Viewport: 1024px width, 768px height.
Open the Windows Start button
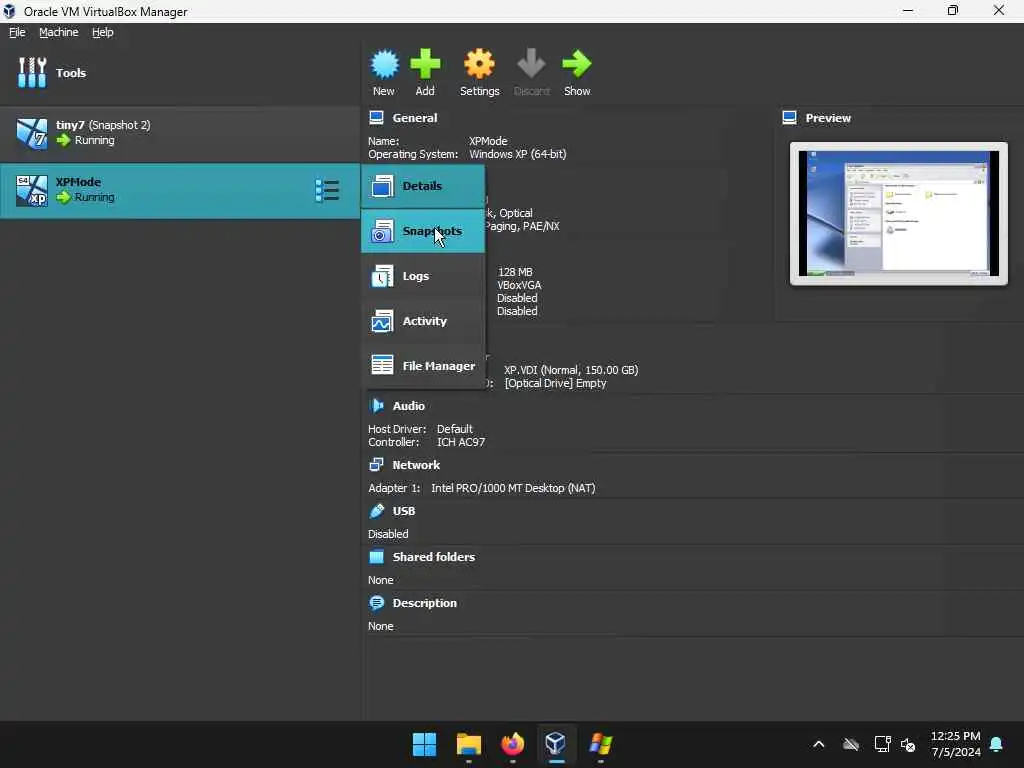424,744
